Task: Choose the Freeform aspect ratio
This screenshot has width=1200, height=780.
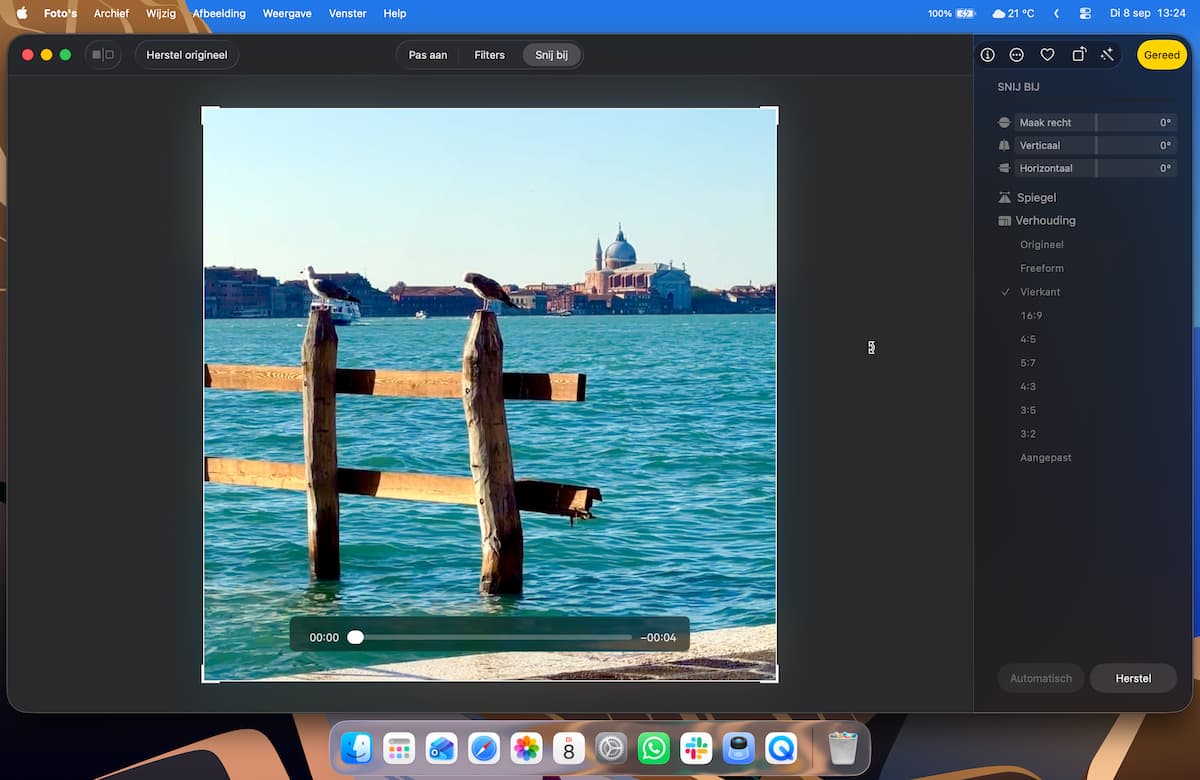Action: (x=1042, y=268)
